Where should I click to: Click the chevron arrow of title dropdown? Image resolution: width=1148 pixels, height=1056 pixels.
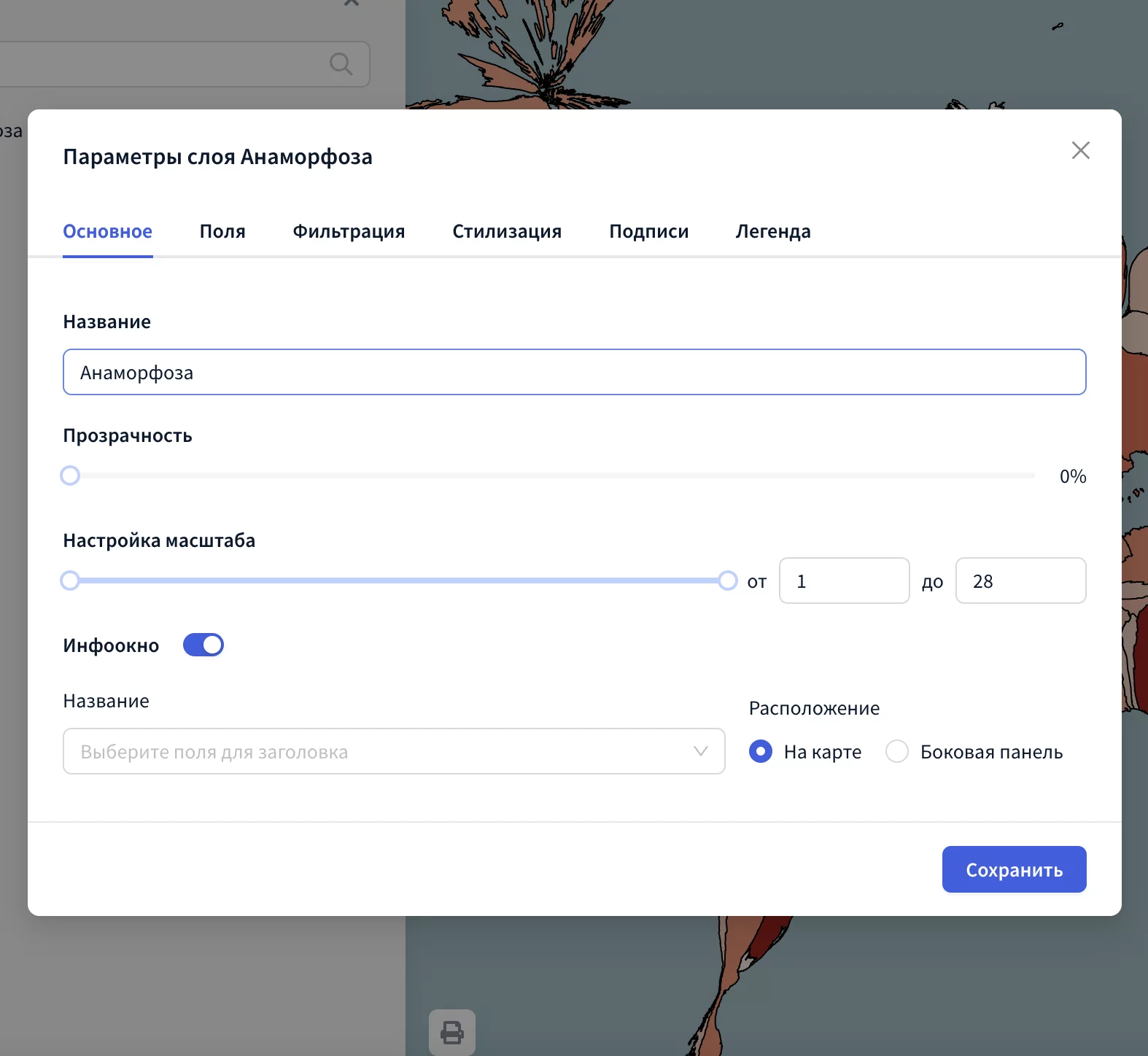pos(701,751)
